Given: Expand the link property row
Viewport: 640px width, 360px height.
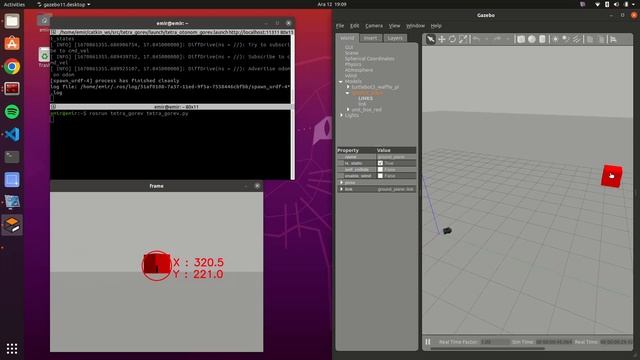Looking at the screenshot, I should 342,189.
